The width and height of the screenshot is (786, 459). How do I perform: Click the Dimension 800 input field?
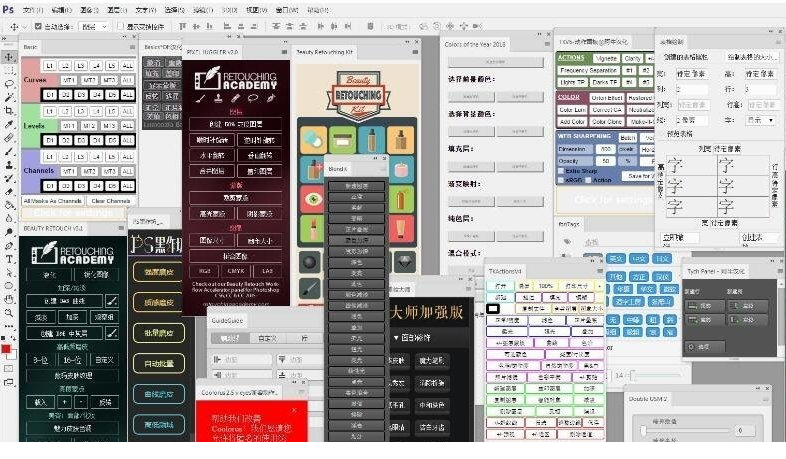click(606, 149)
